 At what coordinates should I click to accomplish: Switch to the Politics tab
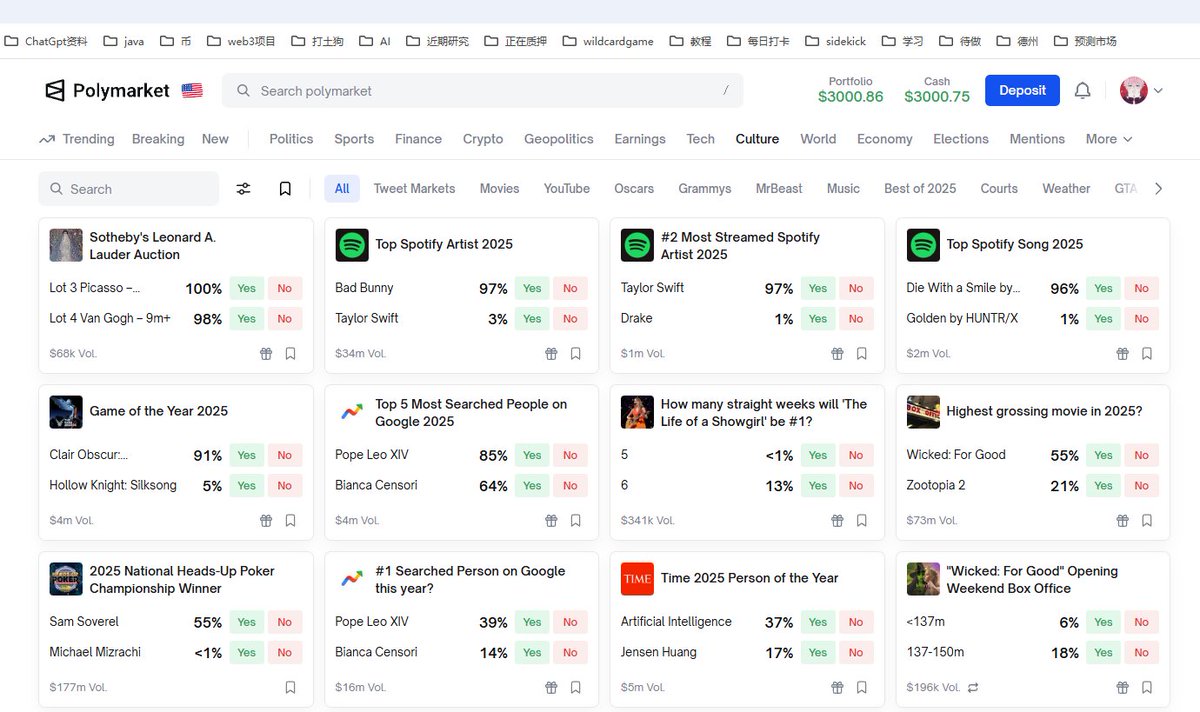(x=291, y=139)
